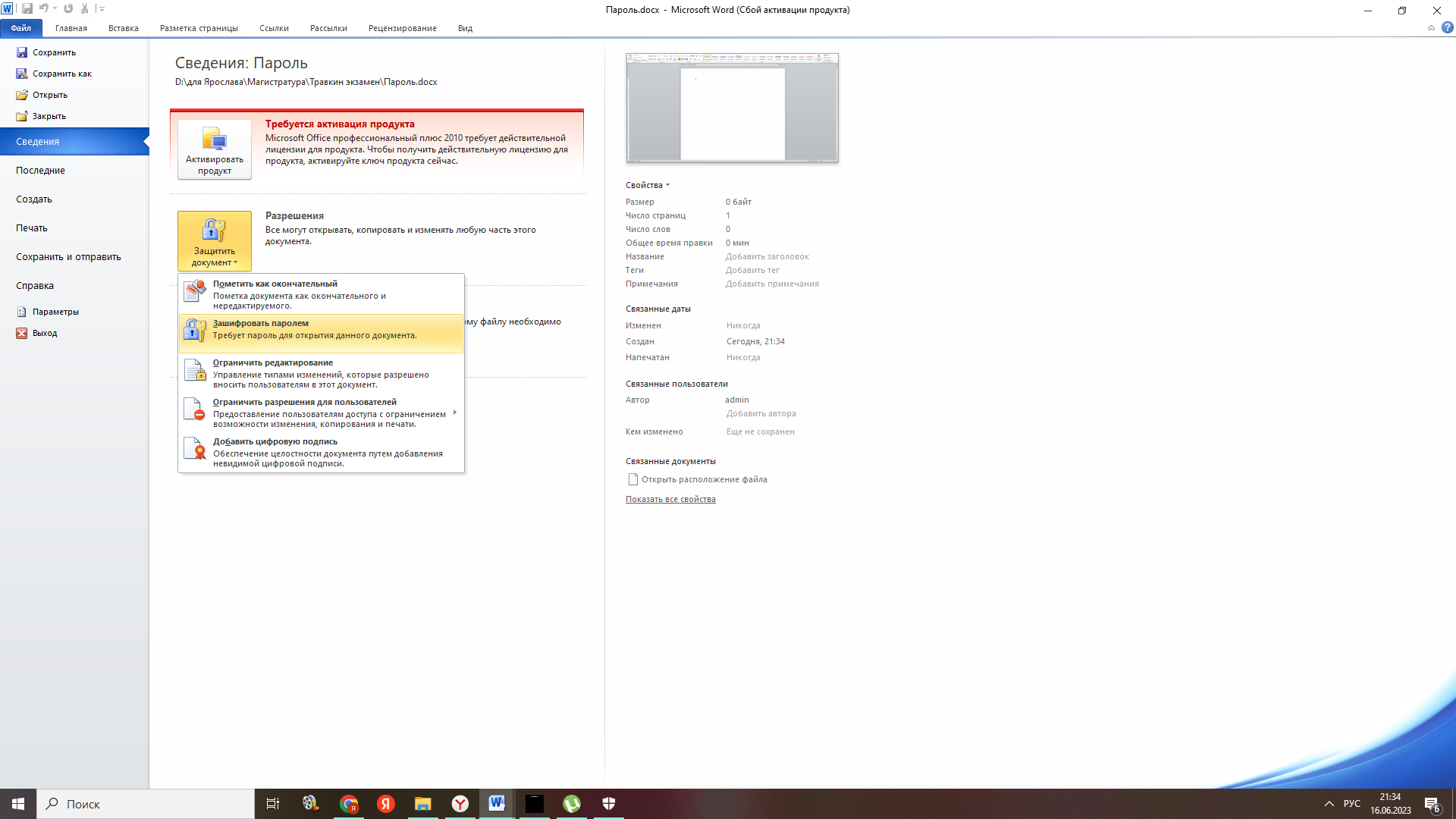
Task: Open the notifications center icon
Action: click(x=1432, y=804)
